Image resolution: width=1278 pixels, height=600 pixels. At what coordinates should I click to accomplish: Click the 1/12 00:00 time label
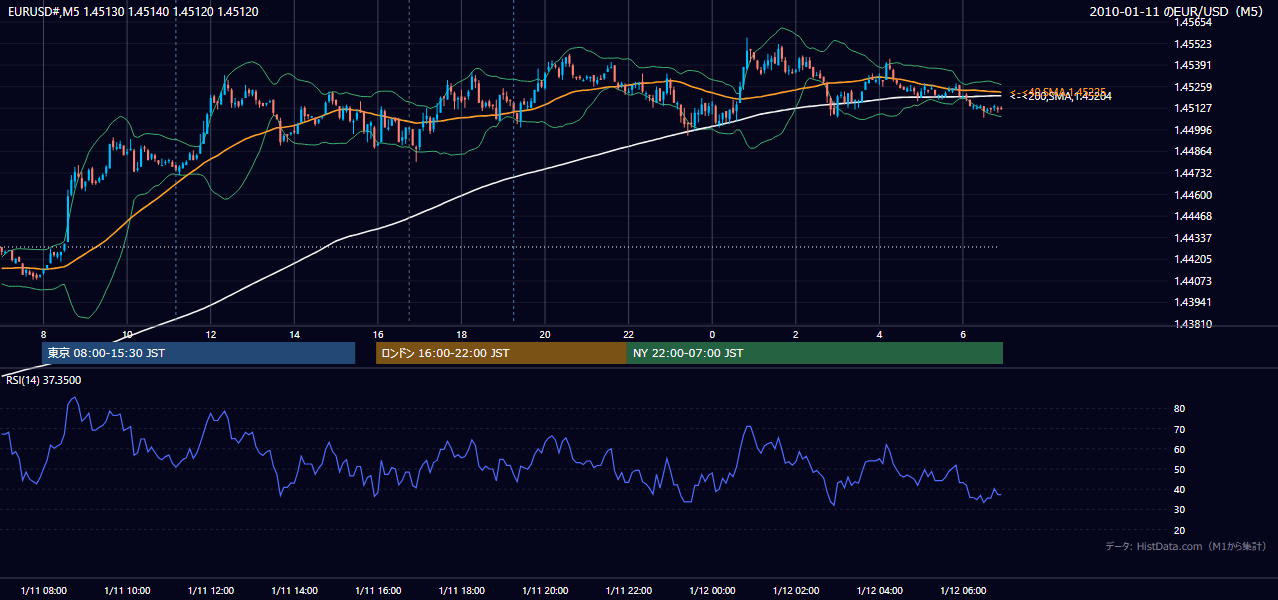tap(712, 591)
